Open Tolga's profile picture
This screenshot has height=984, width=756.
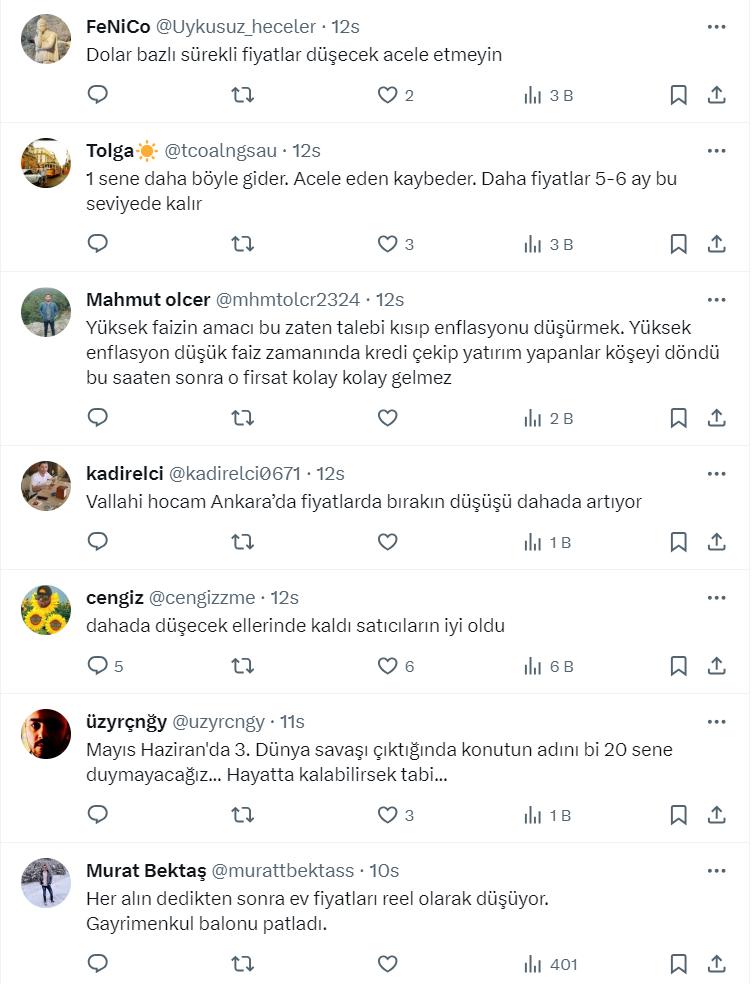pyautogui.click(x=46, y=163)
